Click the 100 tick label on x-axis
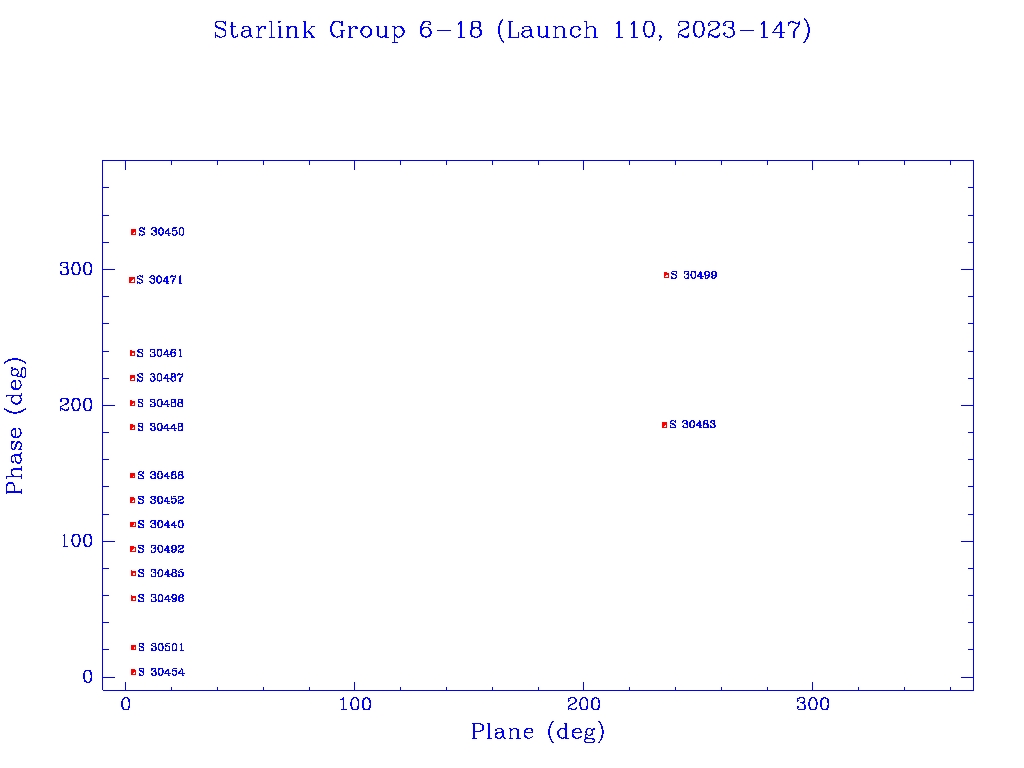The height and width of the screenshot is (768, 1024). (354, 704)
